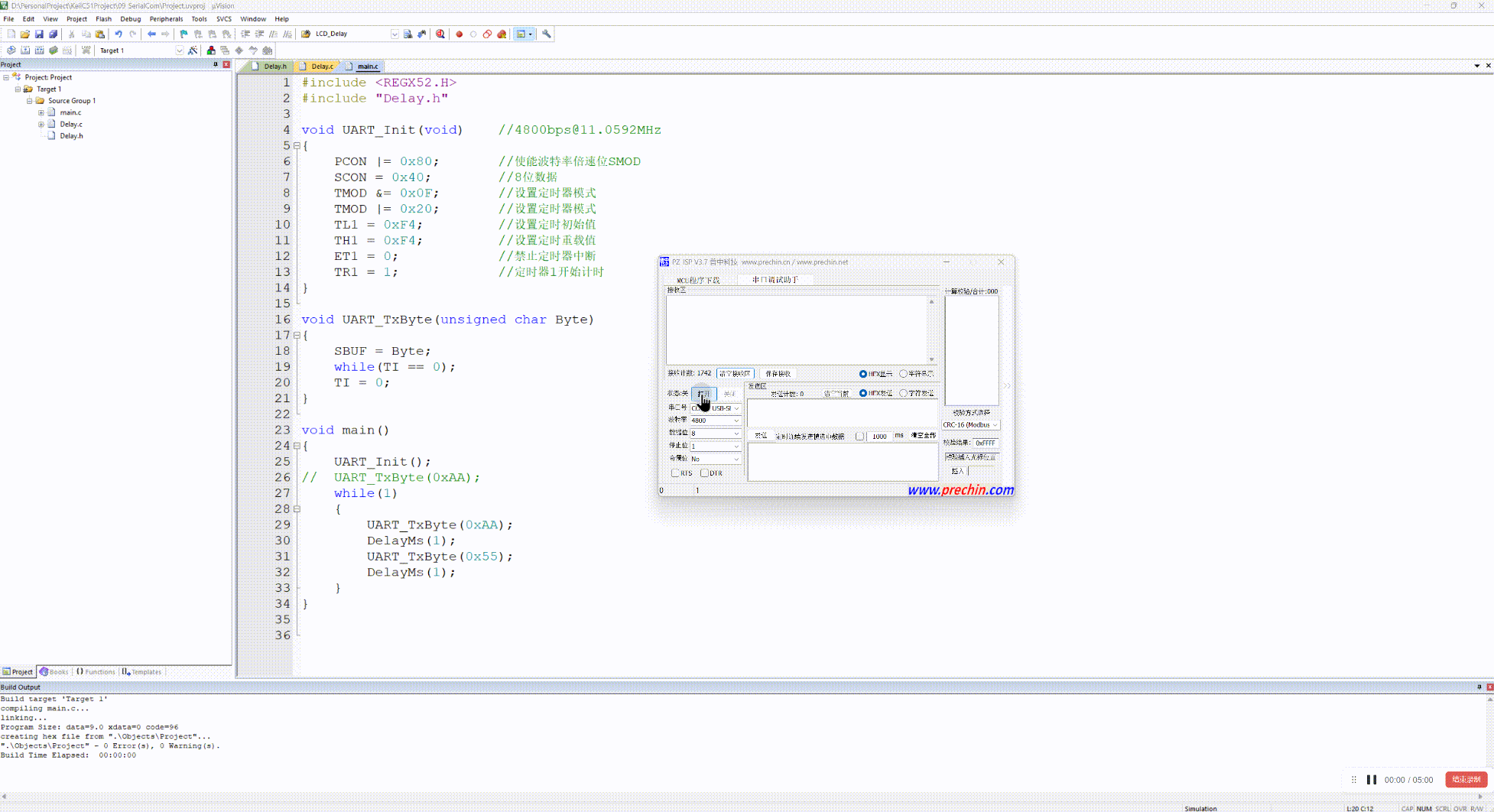The width and height of the screenshot is (1494, 812).
Task: Toggle the RTS checkbox
Action: (675, 473)
